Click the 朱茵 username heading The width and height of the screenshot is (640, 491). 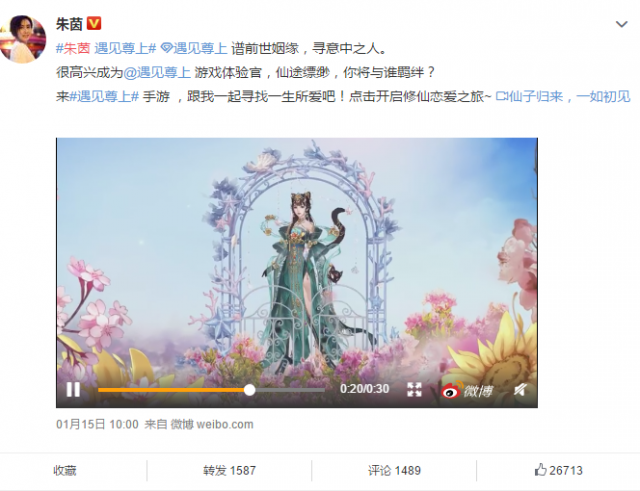[69, 24]
